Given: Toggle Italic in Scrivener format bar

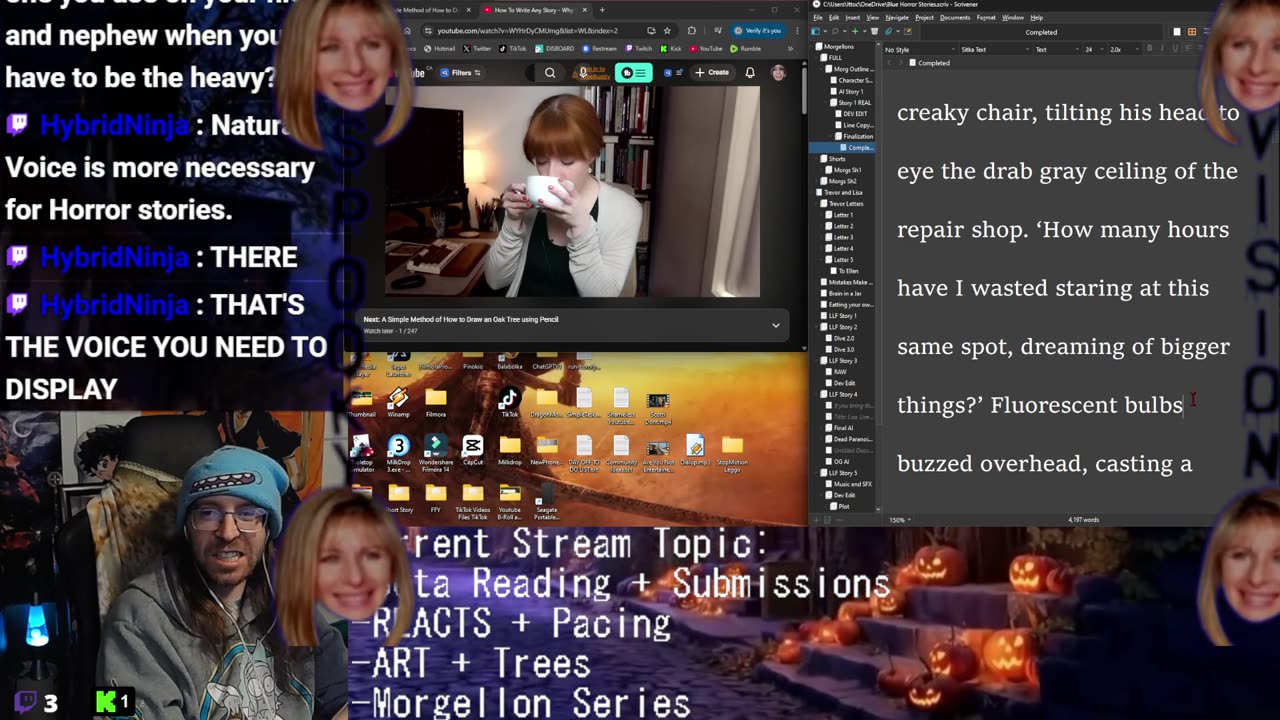Looking at the screenshot, I should click(1162, 50).
